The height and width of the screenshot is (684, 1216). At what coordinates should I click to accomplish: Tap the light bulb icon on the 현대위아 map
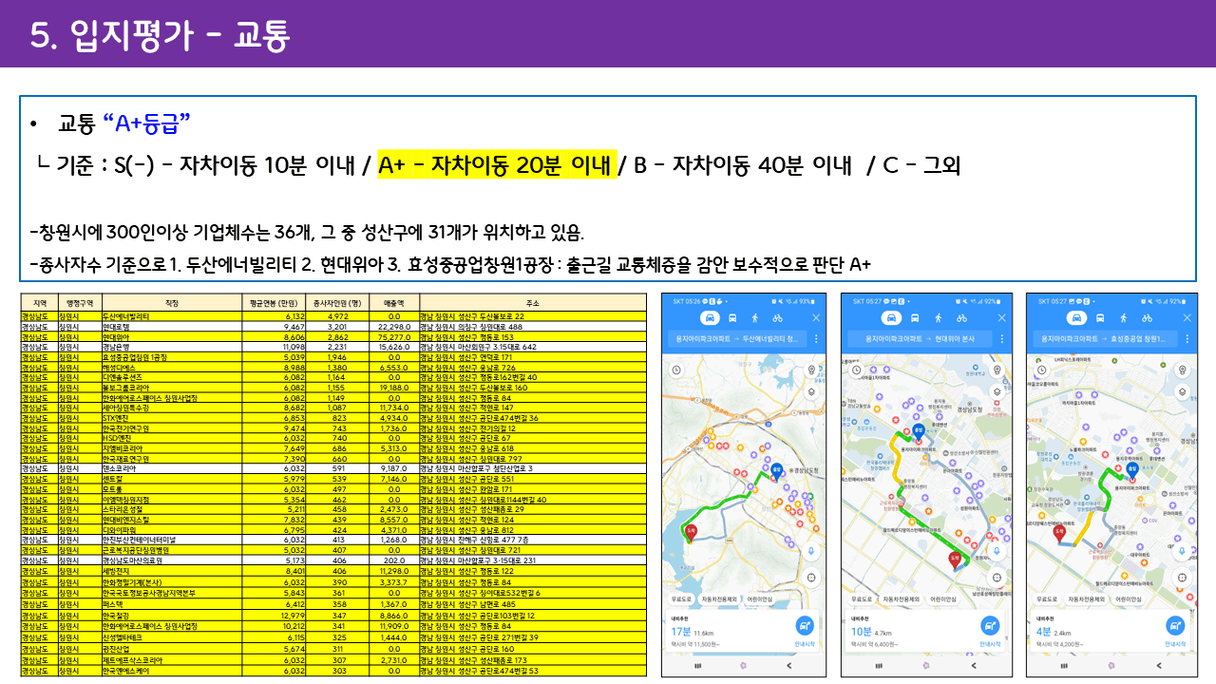[x=997, y=368]
